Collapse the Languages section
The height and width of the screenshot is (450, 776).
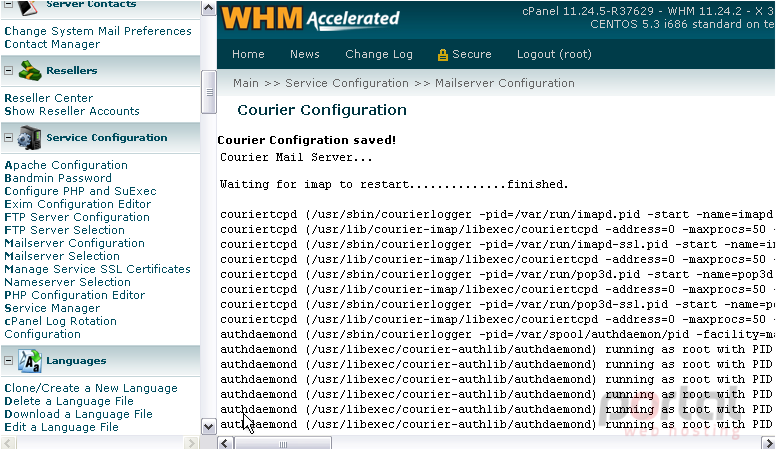(x=8, y=361)
